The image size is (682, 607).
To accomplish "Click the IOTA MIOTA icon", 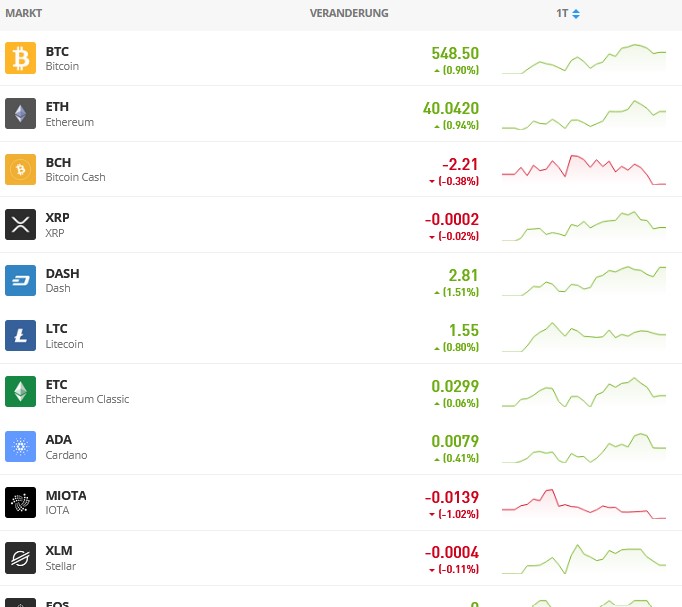I will pyautogui.click(x=20, y=502).
